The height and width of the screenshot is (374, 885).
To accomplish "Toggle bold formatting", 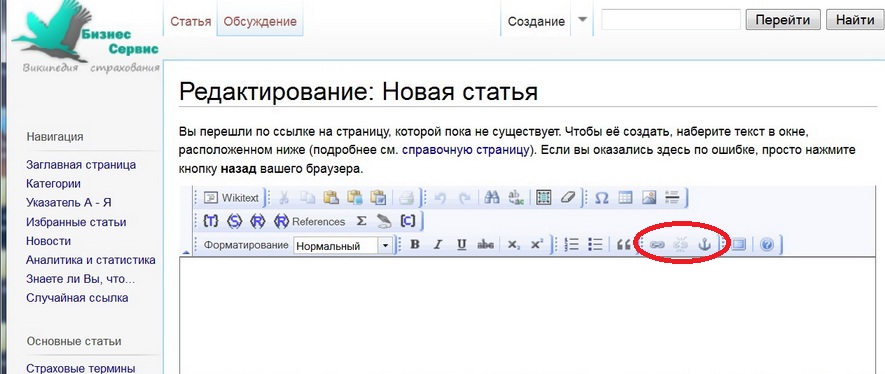I will click(415, 245).
